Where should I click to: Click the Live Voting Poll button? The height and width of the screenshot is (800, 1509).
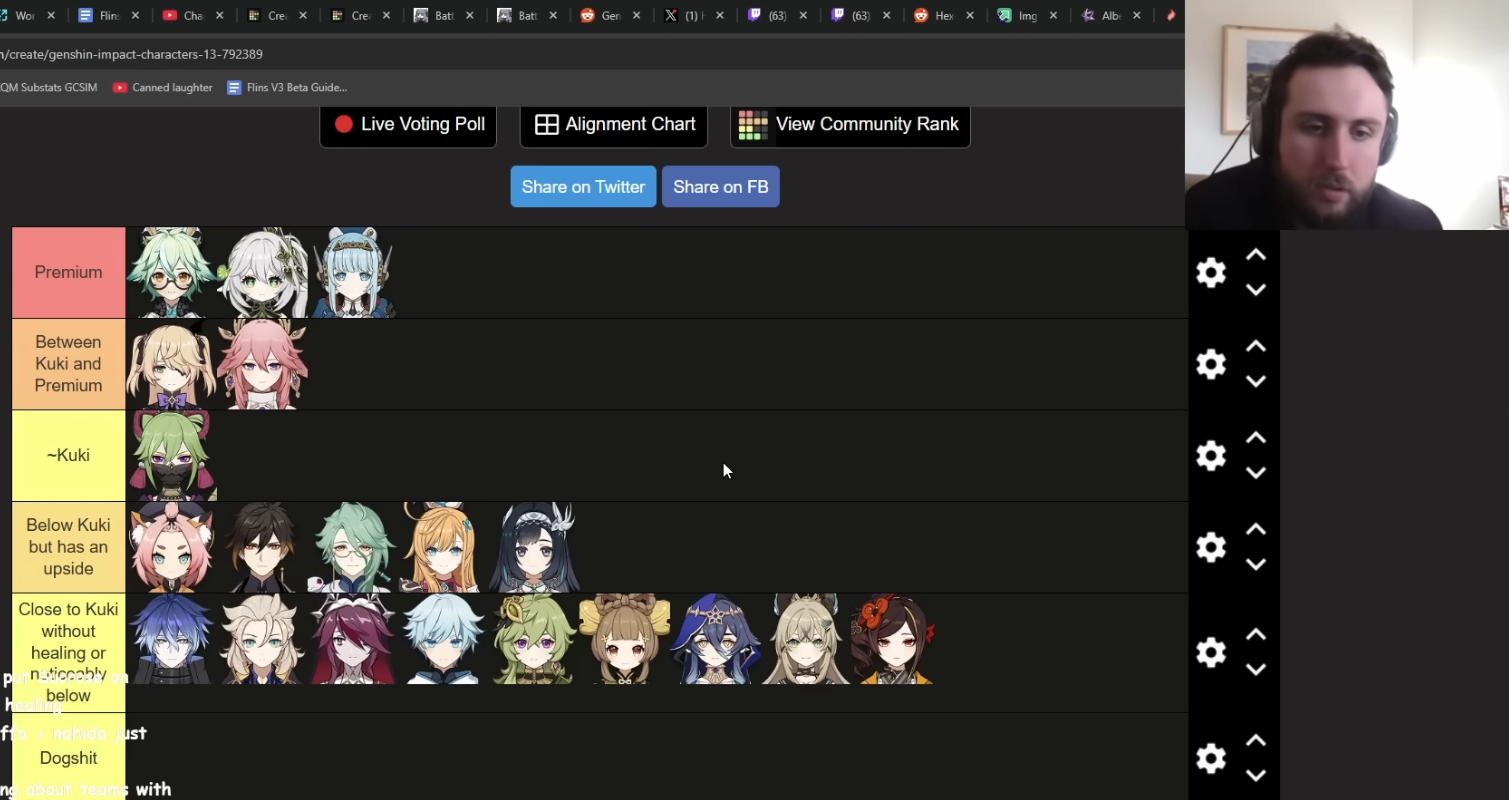click(408, 125)
